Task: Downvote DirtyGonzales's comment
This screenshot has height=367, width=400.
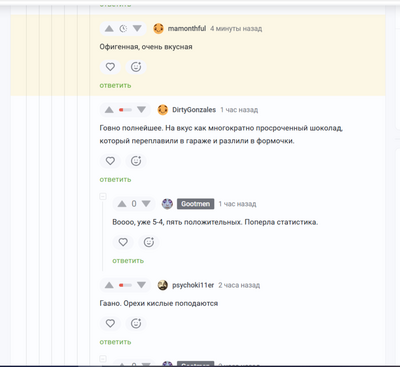Action: coord(141,110)
